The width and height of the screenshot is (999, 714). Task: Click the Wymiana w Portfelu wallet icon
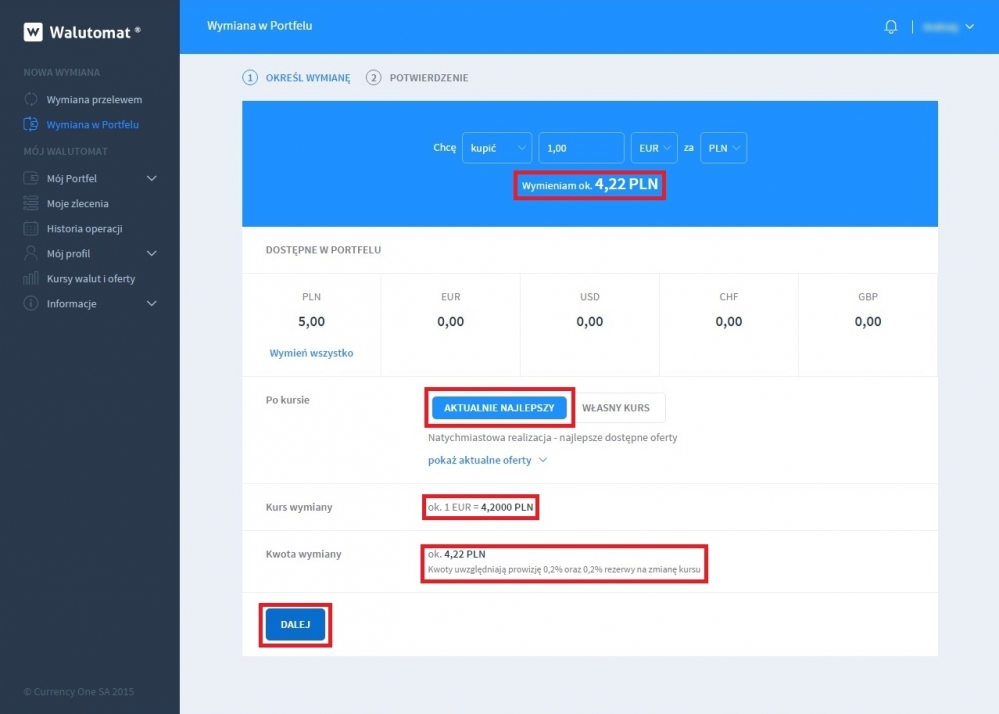coord(31,125)
